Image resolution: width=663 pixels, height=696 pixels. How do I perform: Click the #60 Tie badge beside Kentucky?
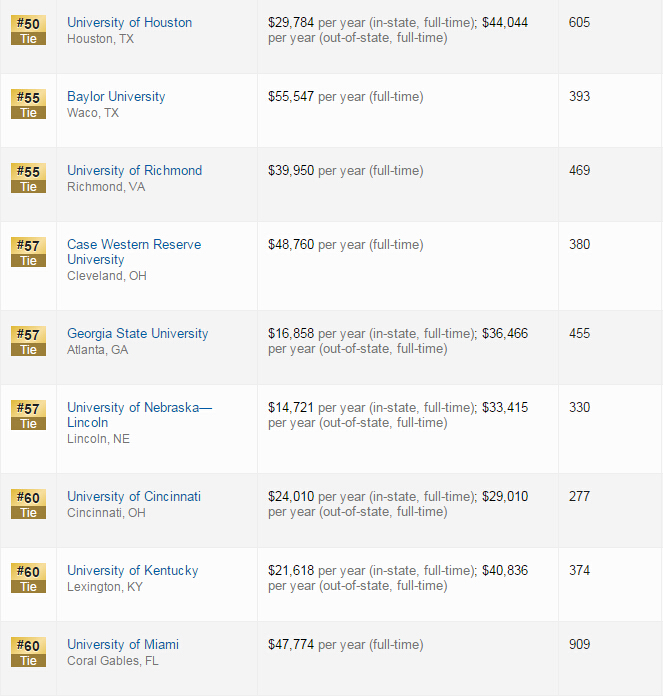pos(28,579)
